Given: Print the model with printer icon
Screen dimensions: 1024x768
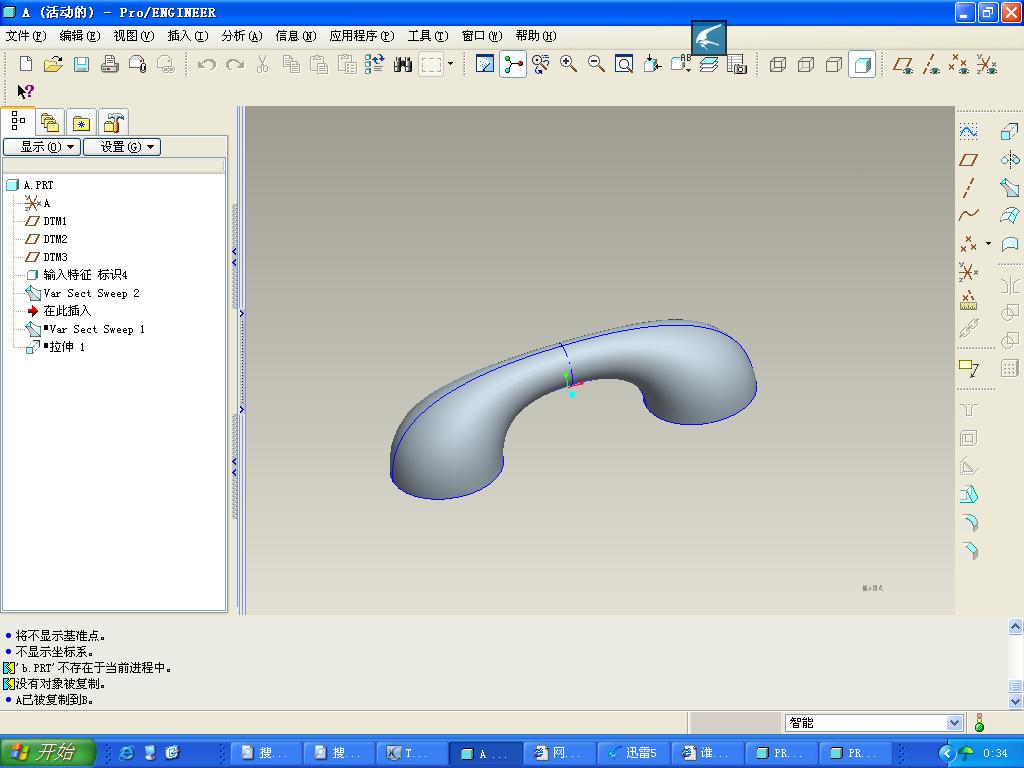Looking at the screenshot, I should 109,64.
